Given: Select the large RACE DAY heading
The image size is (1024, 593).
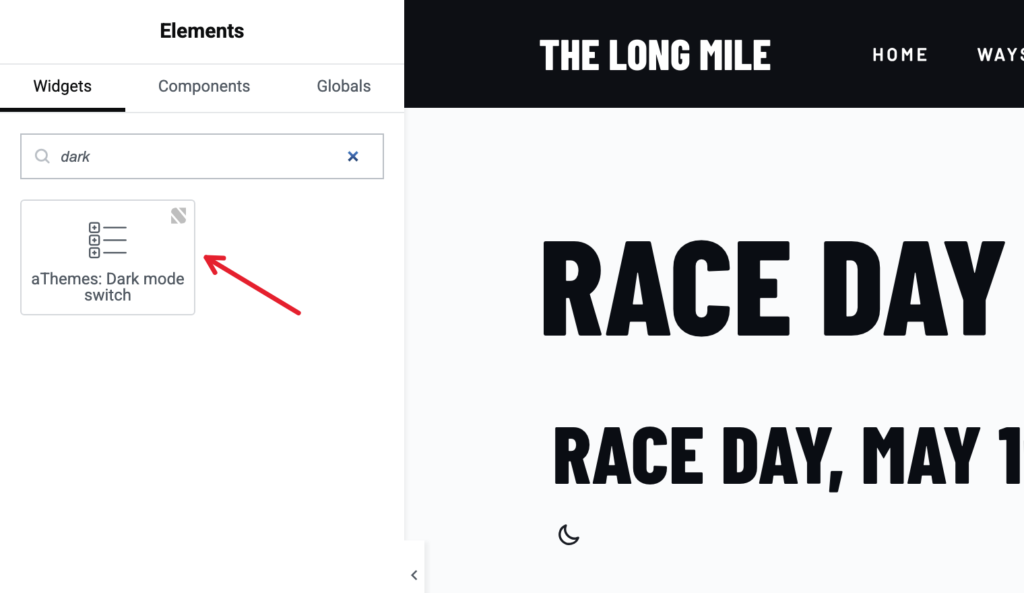Looking at the screenshot, I should click(x=774, y=288).
